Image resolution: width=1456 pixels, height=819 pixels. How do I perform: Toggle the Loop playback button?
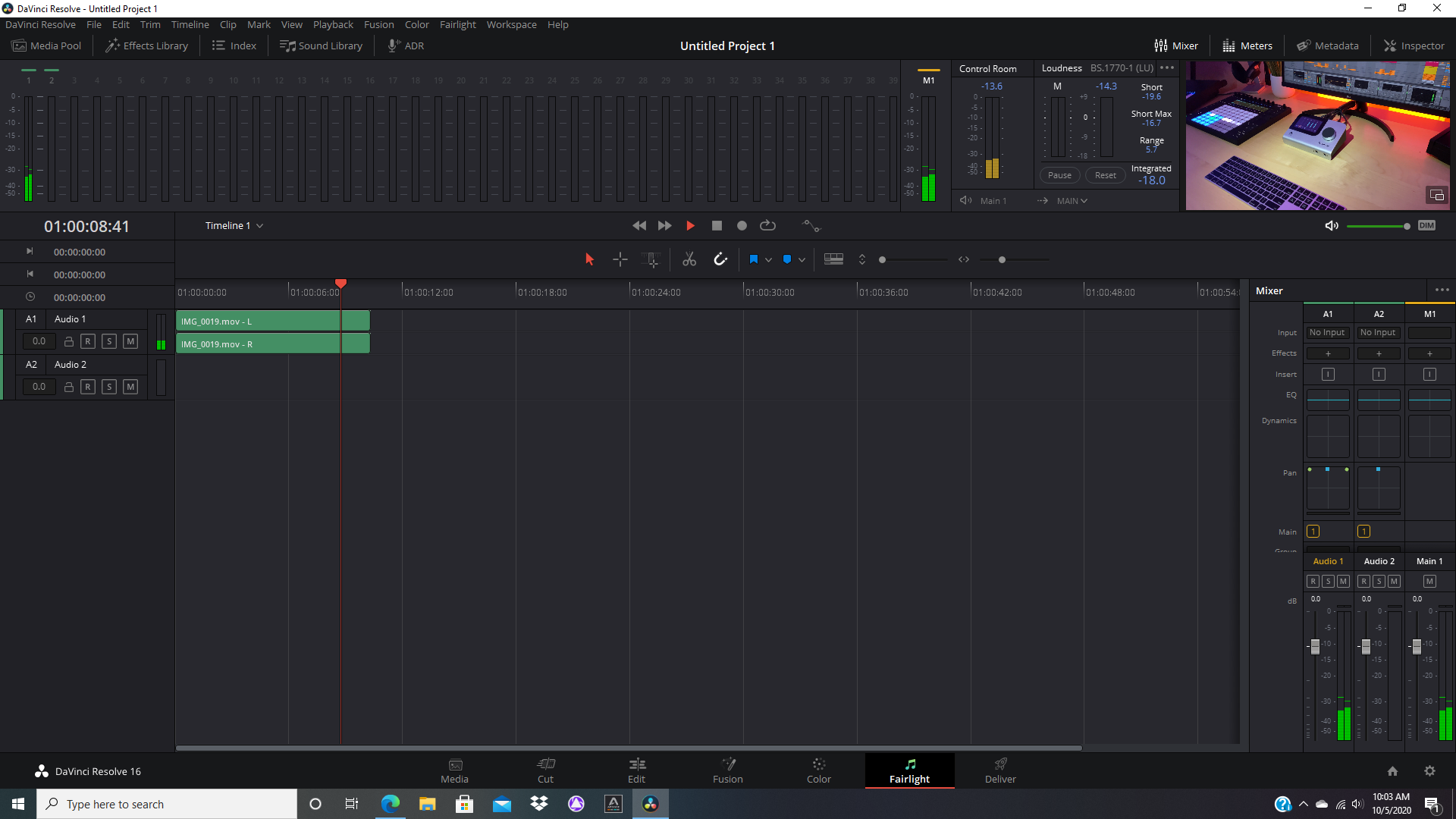tap(768, 226)
